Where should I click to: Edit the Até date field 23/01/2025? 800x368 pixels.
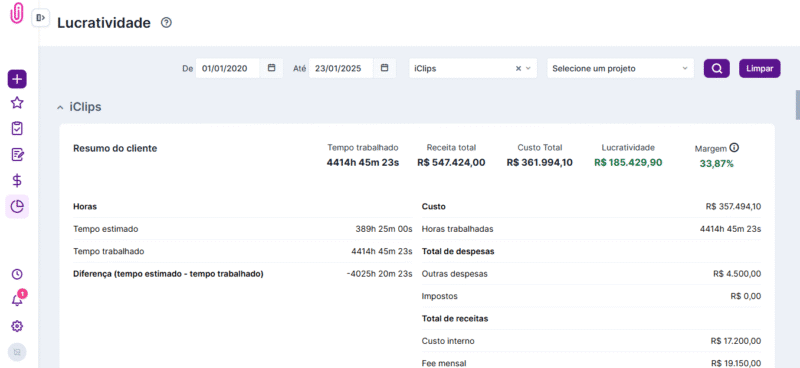(x=341, y=68)
